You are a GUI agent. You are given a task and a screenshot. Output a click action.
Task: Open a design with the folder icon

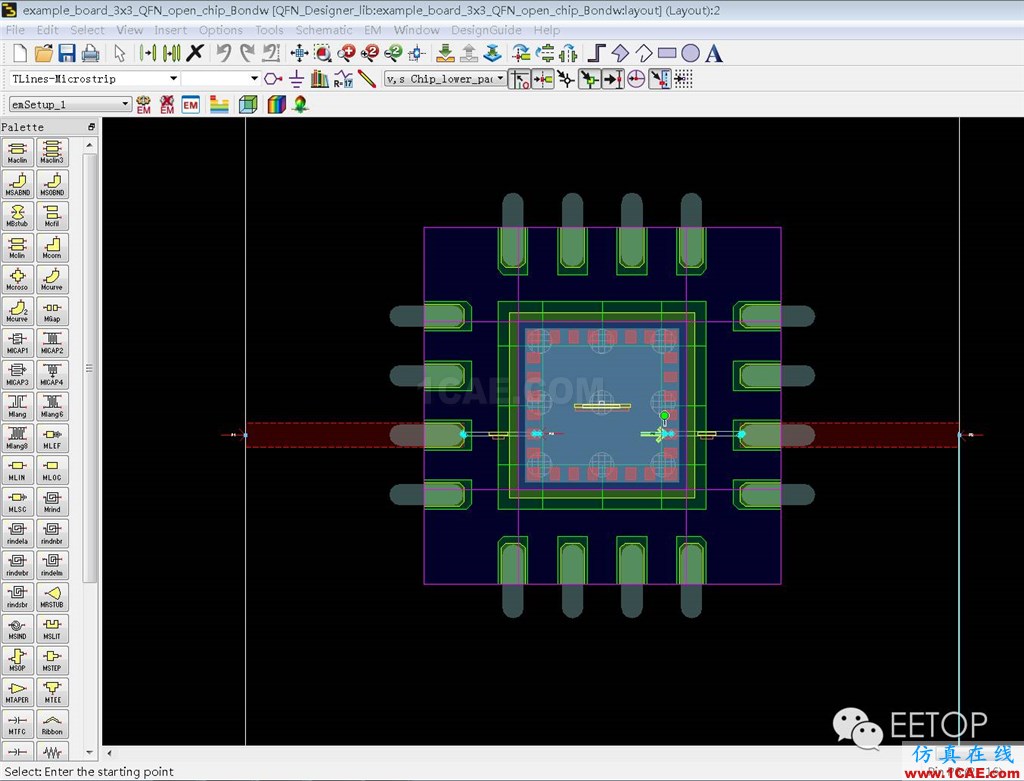[43, 54]
